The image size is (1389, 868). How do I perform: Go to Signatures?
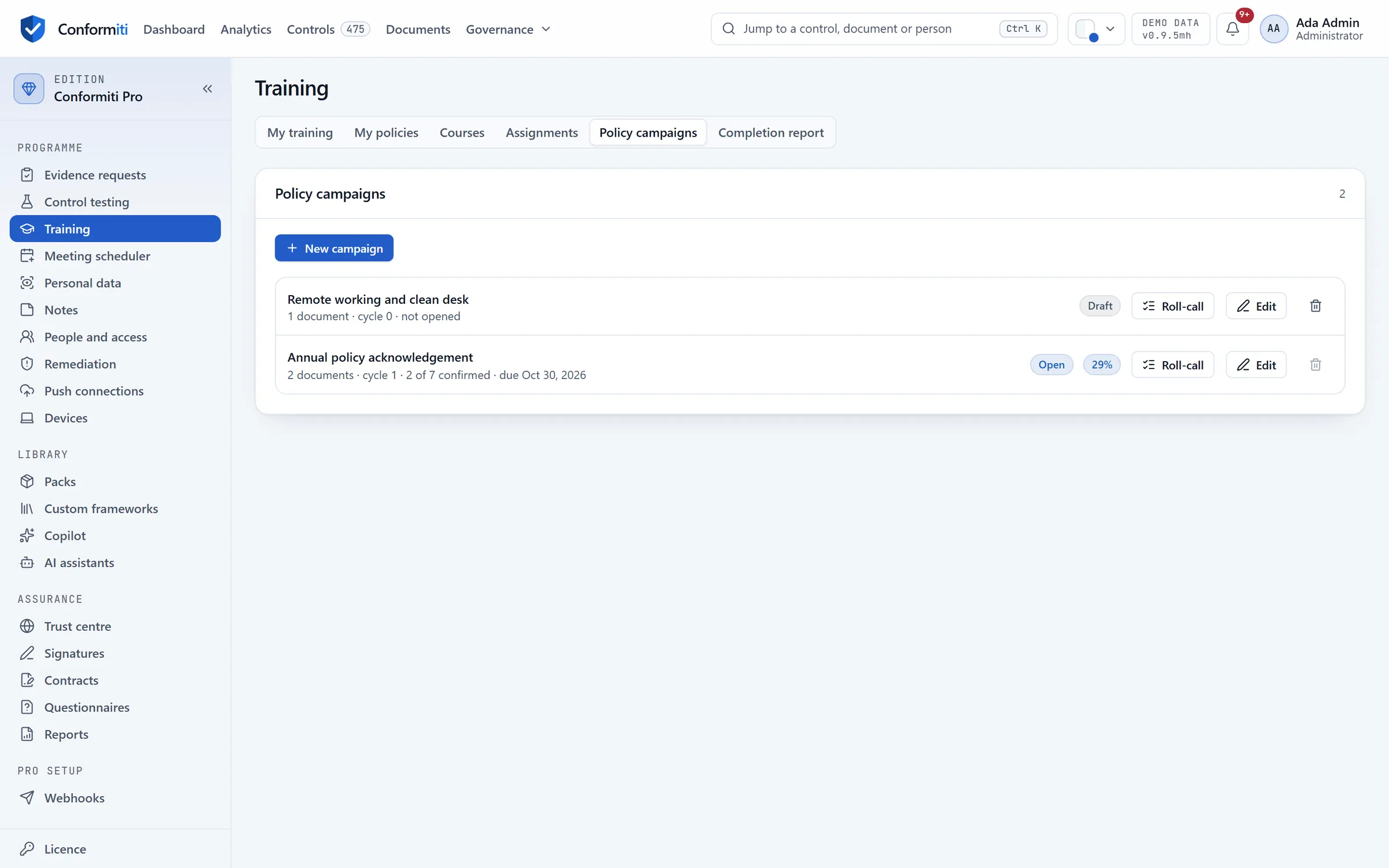point(115,653)
